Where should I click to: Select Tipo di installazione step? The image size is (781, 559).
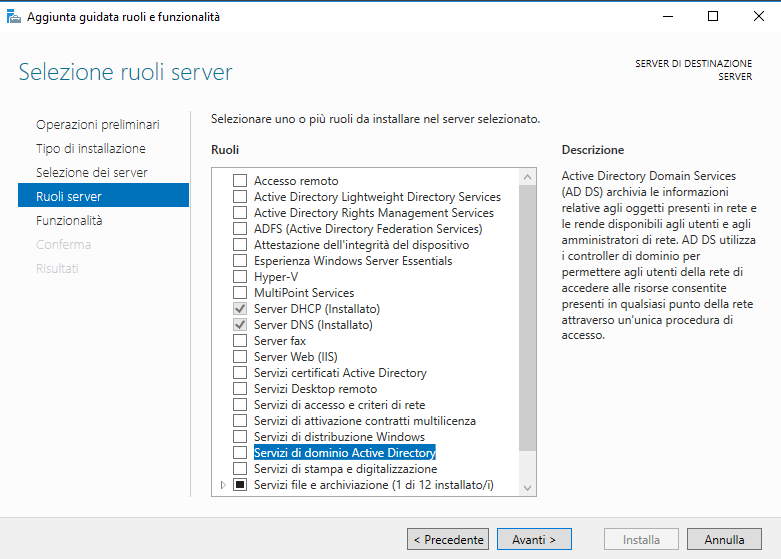coord(91,148)
